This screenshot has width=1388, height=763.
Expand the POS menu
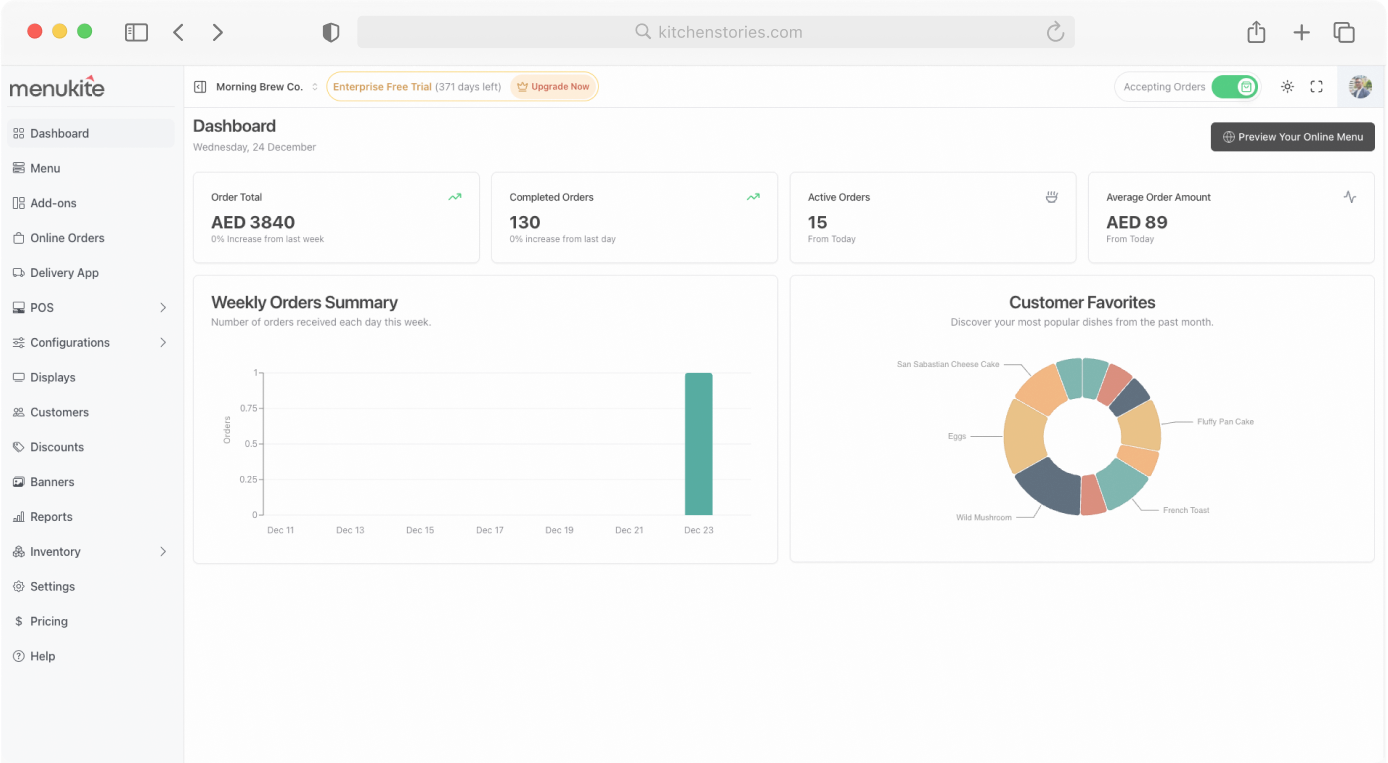click(40, 307)
